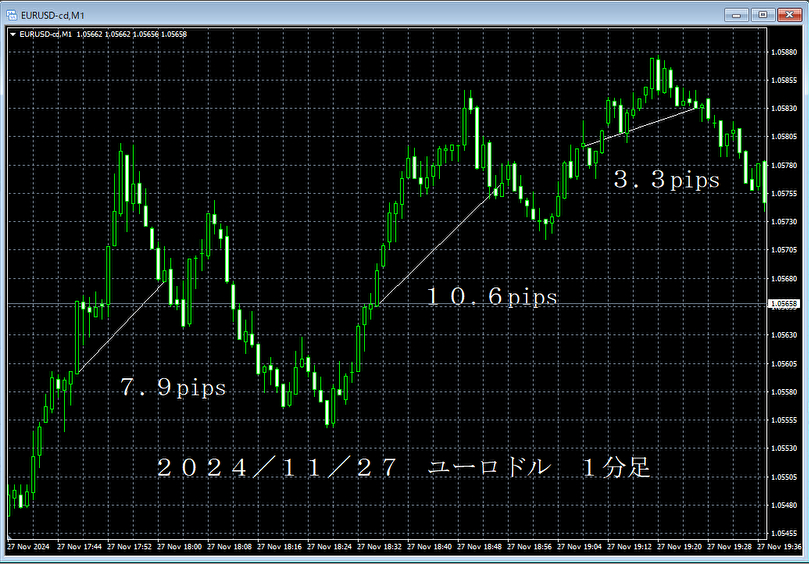Click the 27 Nov 2024 time axis label
The height and width of the screenshot is (564, 809).
point(28,547)
